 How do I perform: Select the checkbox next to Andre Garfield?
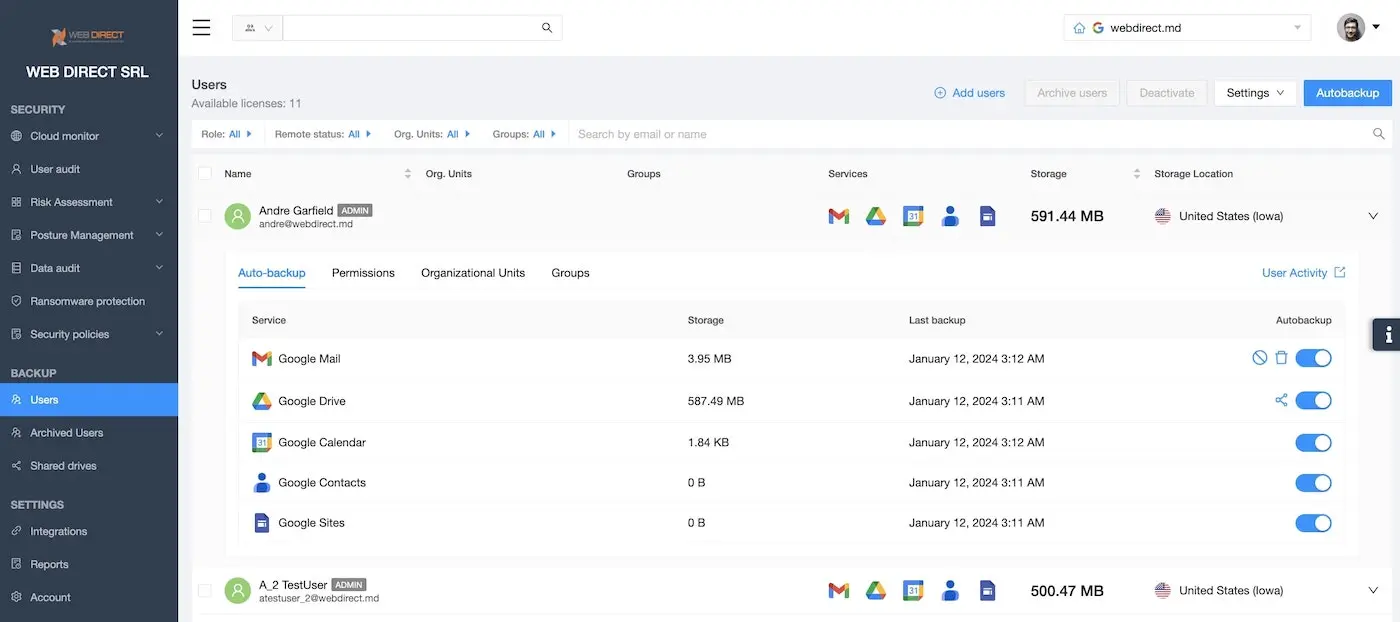click(x=205, y=216)
